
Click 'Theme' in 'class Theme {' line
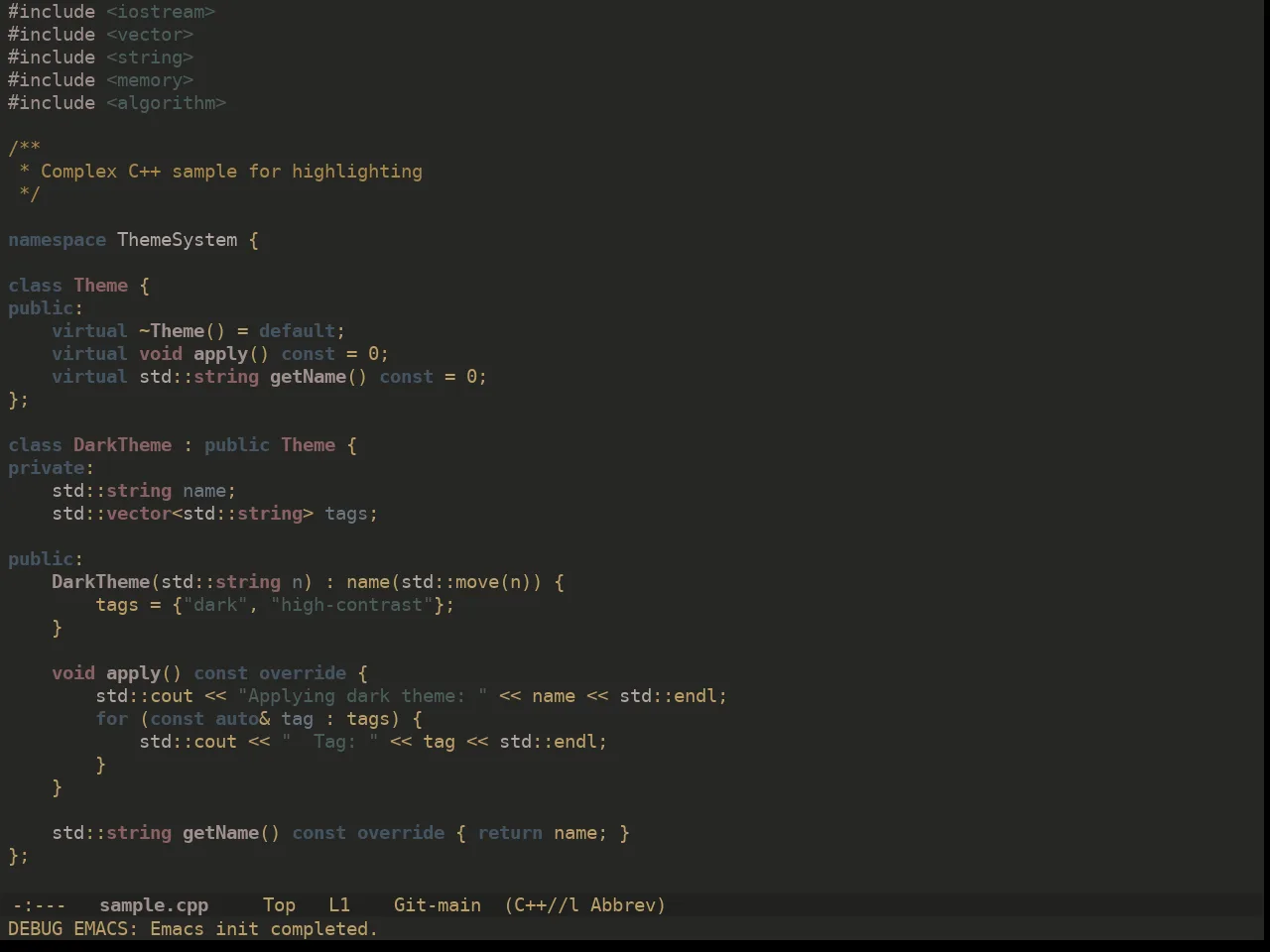point(100,286)
